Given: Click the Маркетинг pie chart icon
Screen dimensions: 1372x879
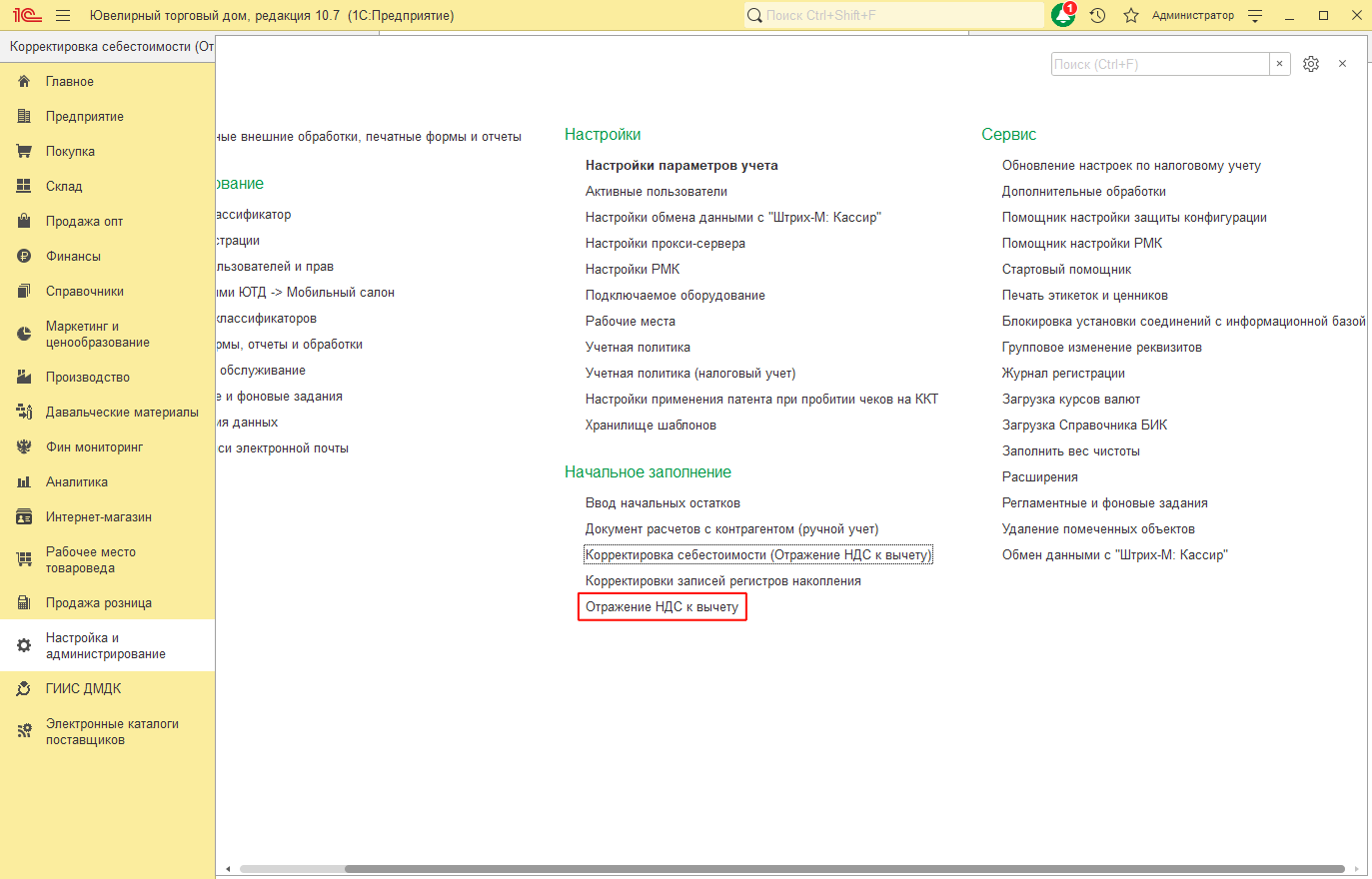Looking at the screenshot, I should [24, 335].
